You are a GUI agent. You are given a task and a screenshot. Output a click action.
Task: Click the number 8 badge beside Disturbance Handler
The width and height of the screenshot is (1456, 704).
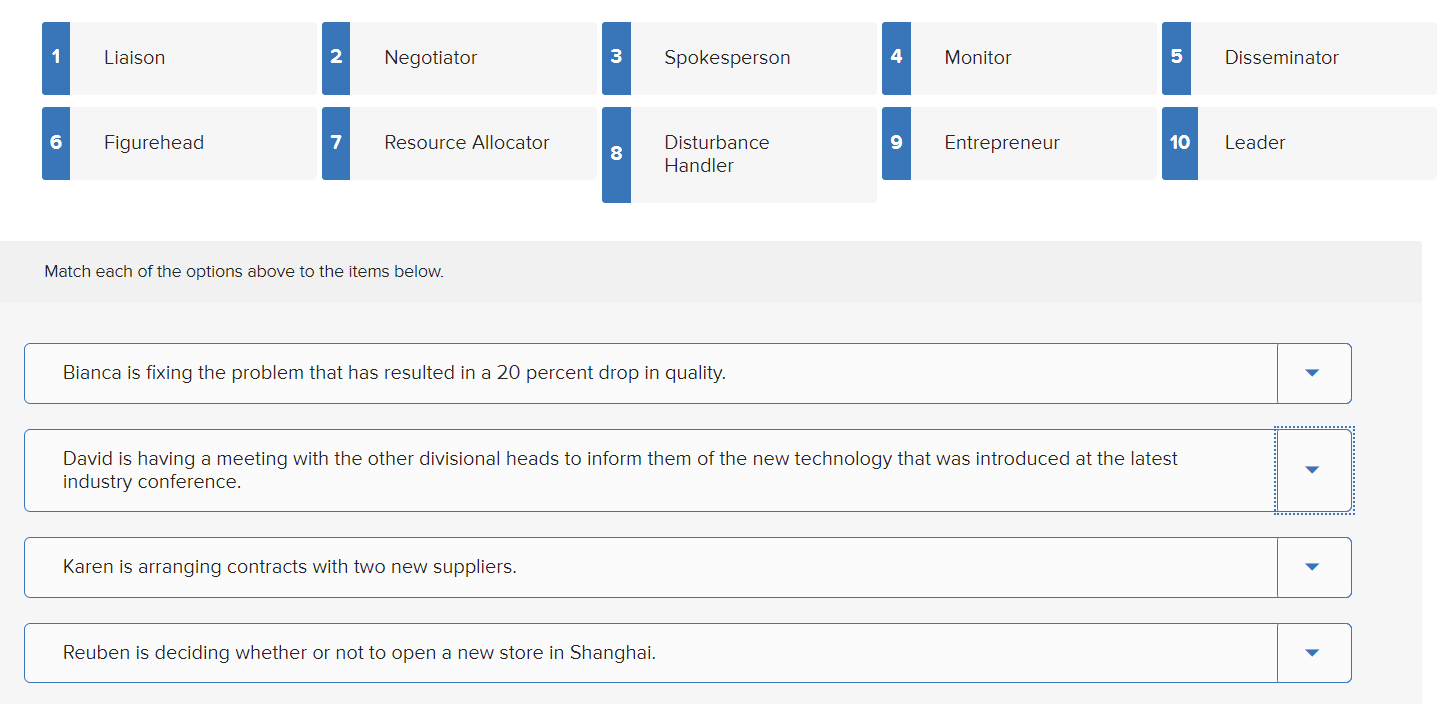coord(616,154)
